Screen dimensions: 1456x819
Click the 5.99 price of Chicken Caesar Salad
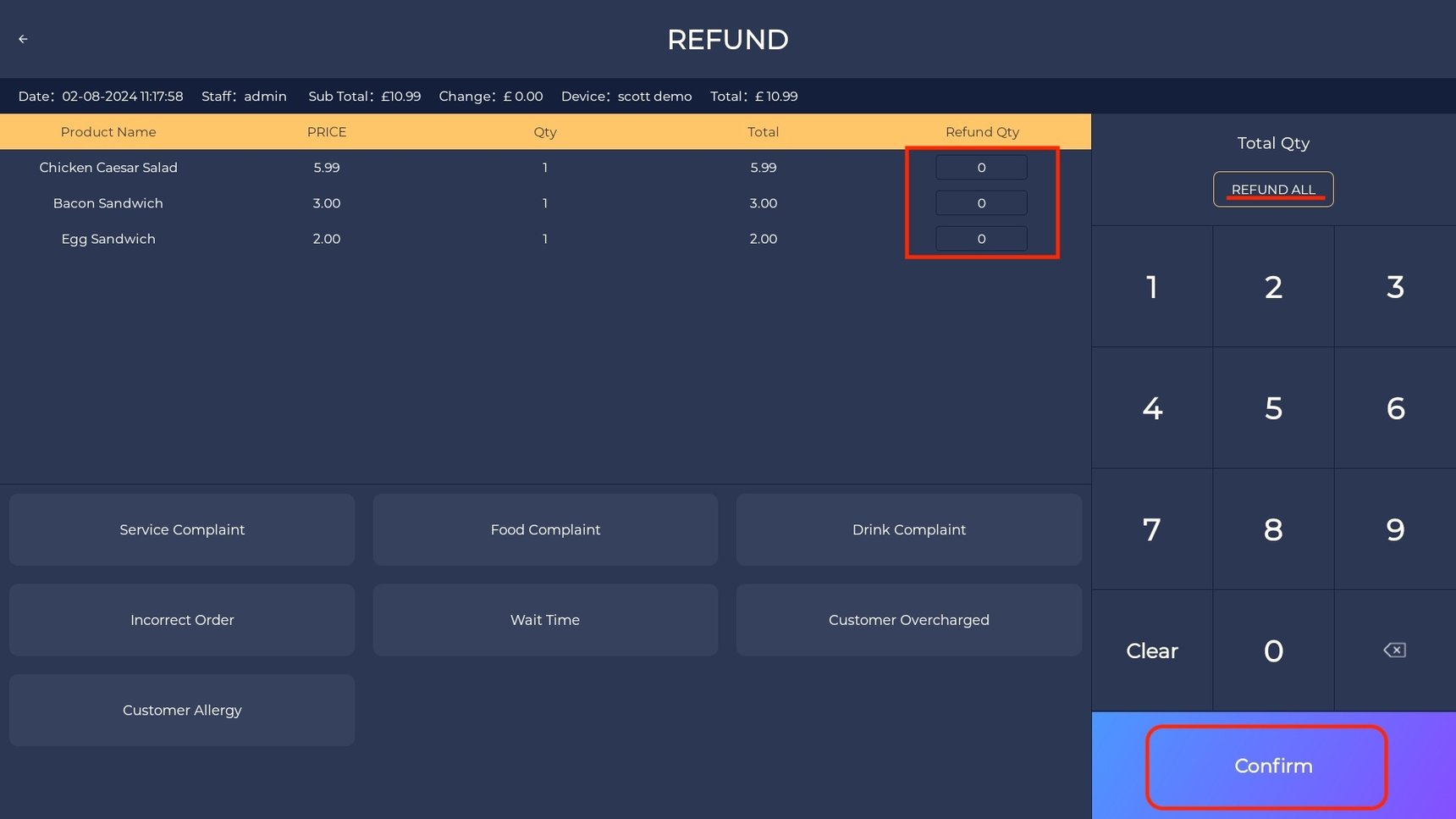click(327, 168)
